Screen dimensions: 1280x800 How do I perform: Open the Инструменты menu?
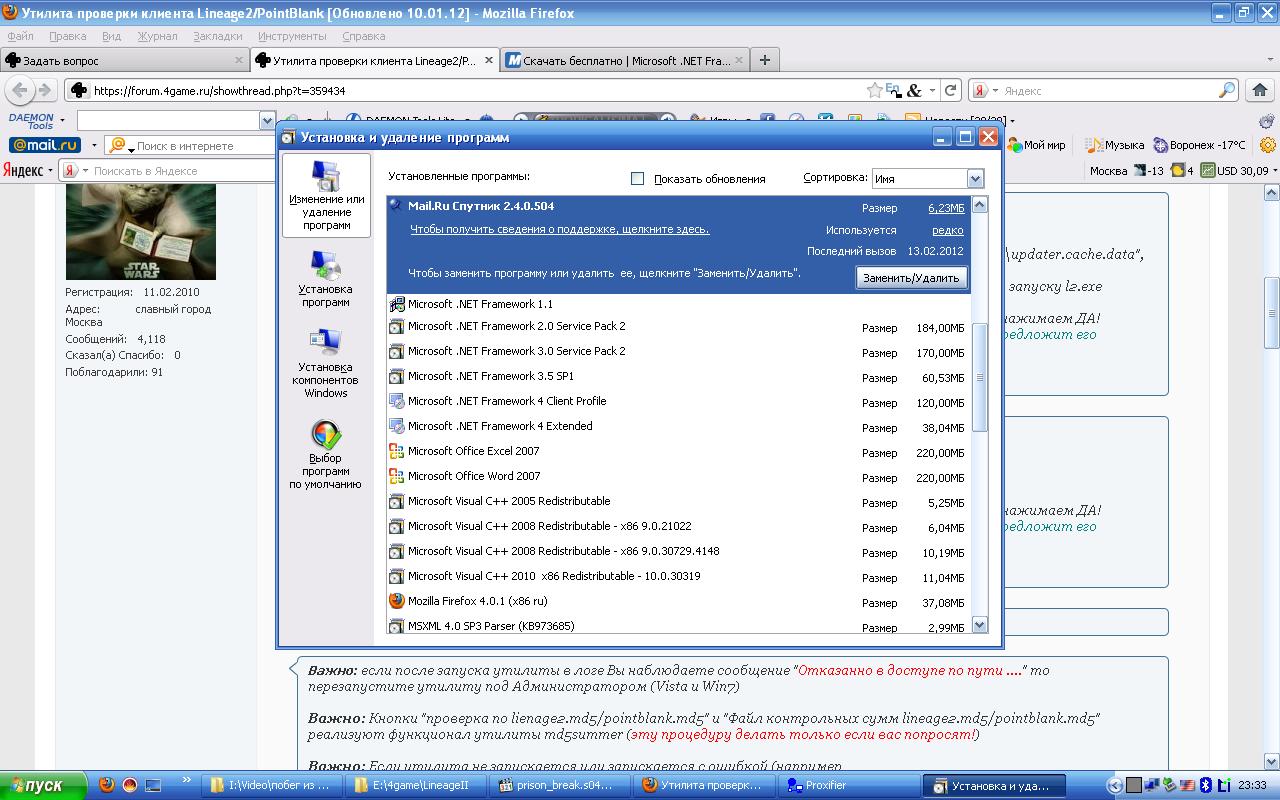pos(292,36)
